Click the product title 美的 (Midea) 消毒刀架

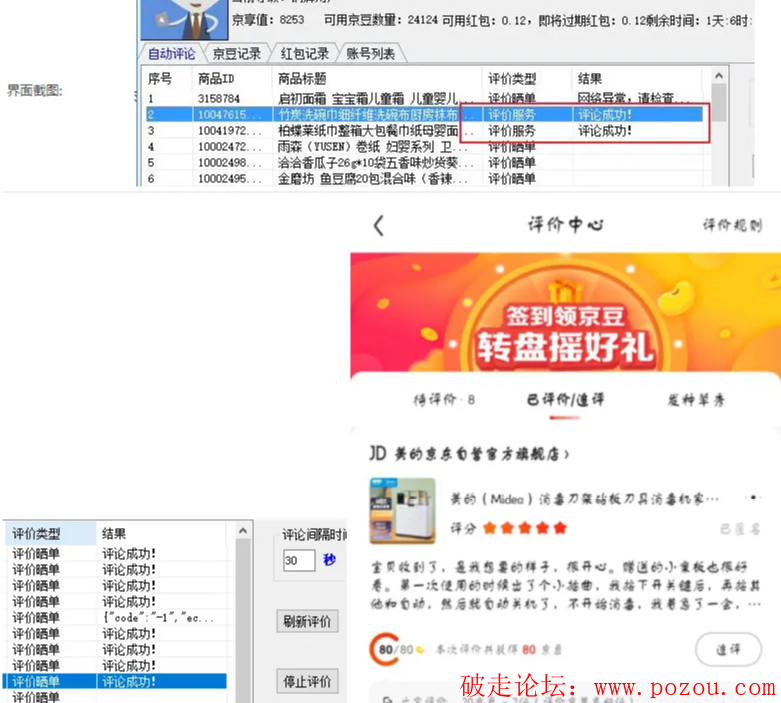point(584,499)
